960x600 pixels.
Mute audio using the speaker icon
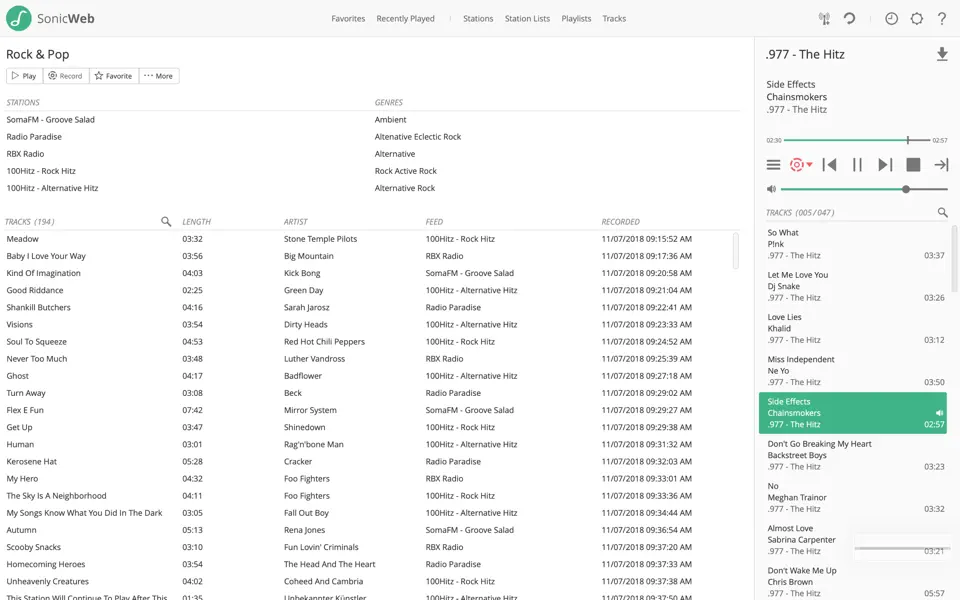pyautogui.click(x=771, y=189)
